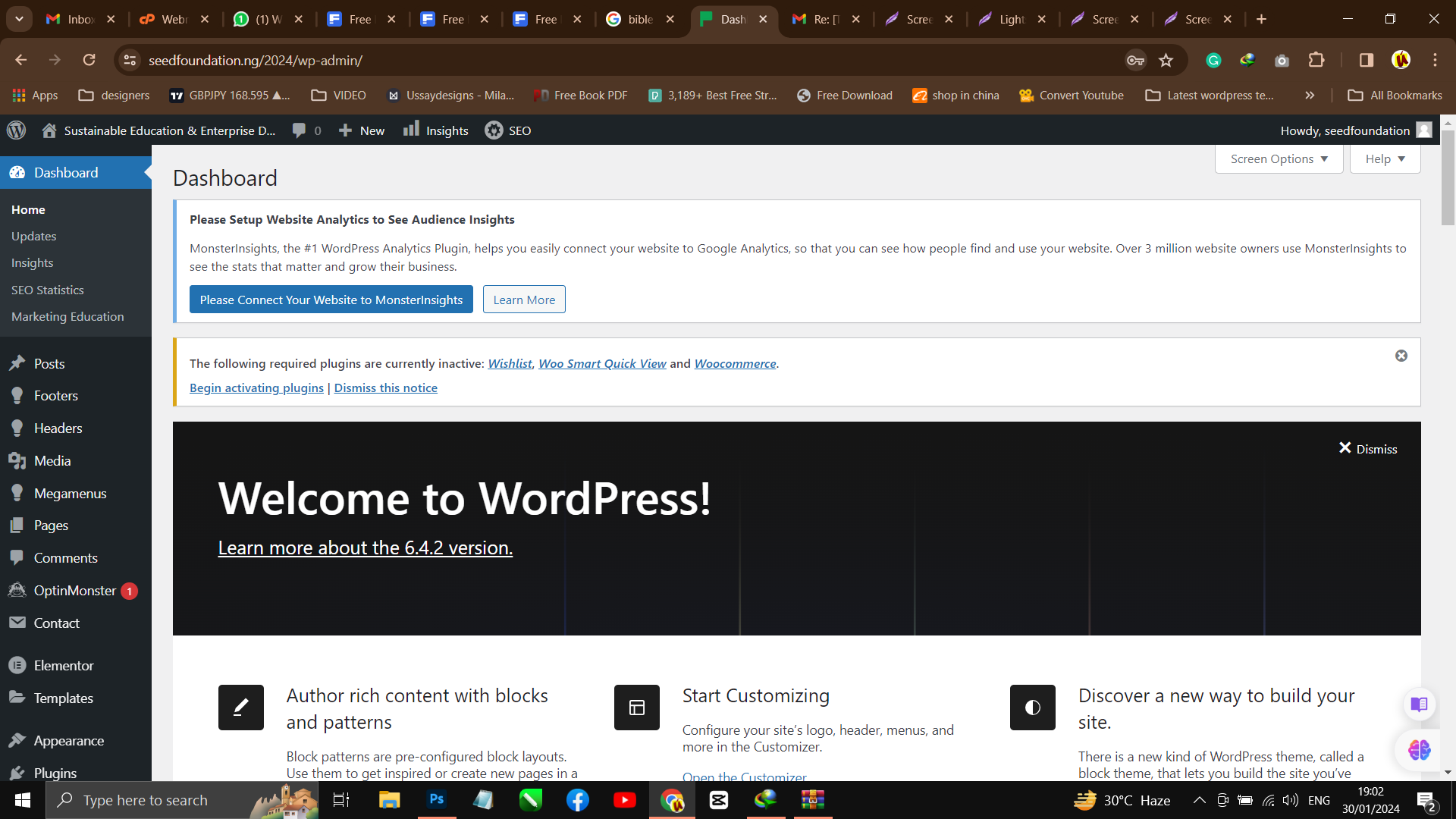Expand hidden bookmarks chevron

[x=1310, y=96]
